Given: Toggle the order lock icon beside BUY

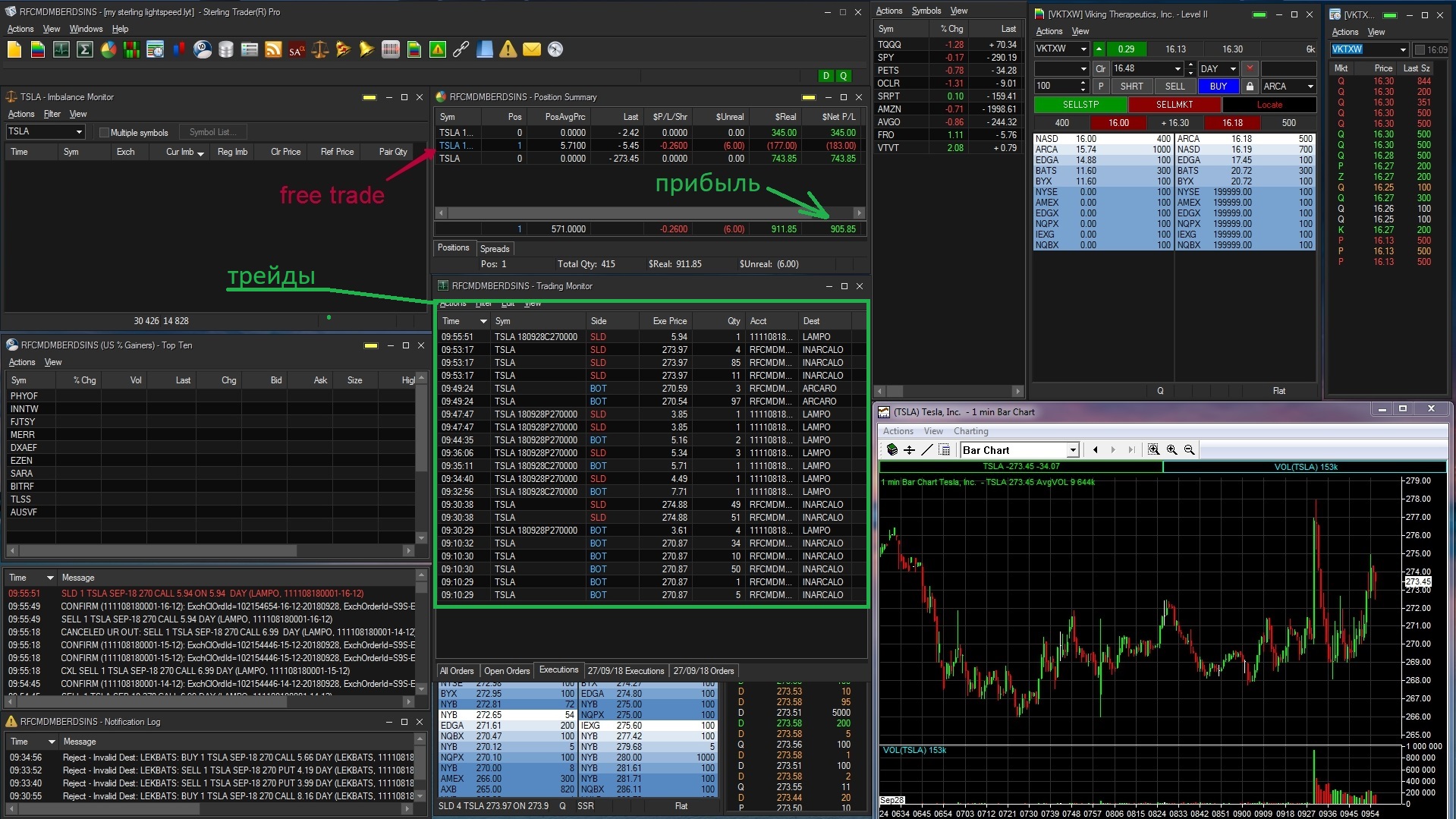Looking at the screenshot, I should click(x=1249, y=87).
